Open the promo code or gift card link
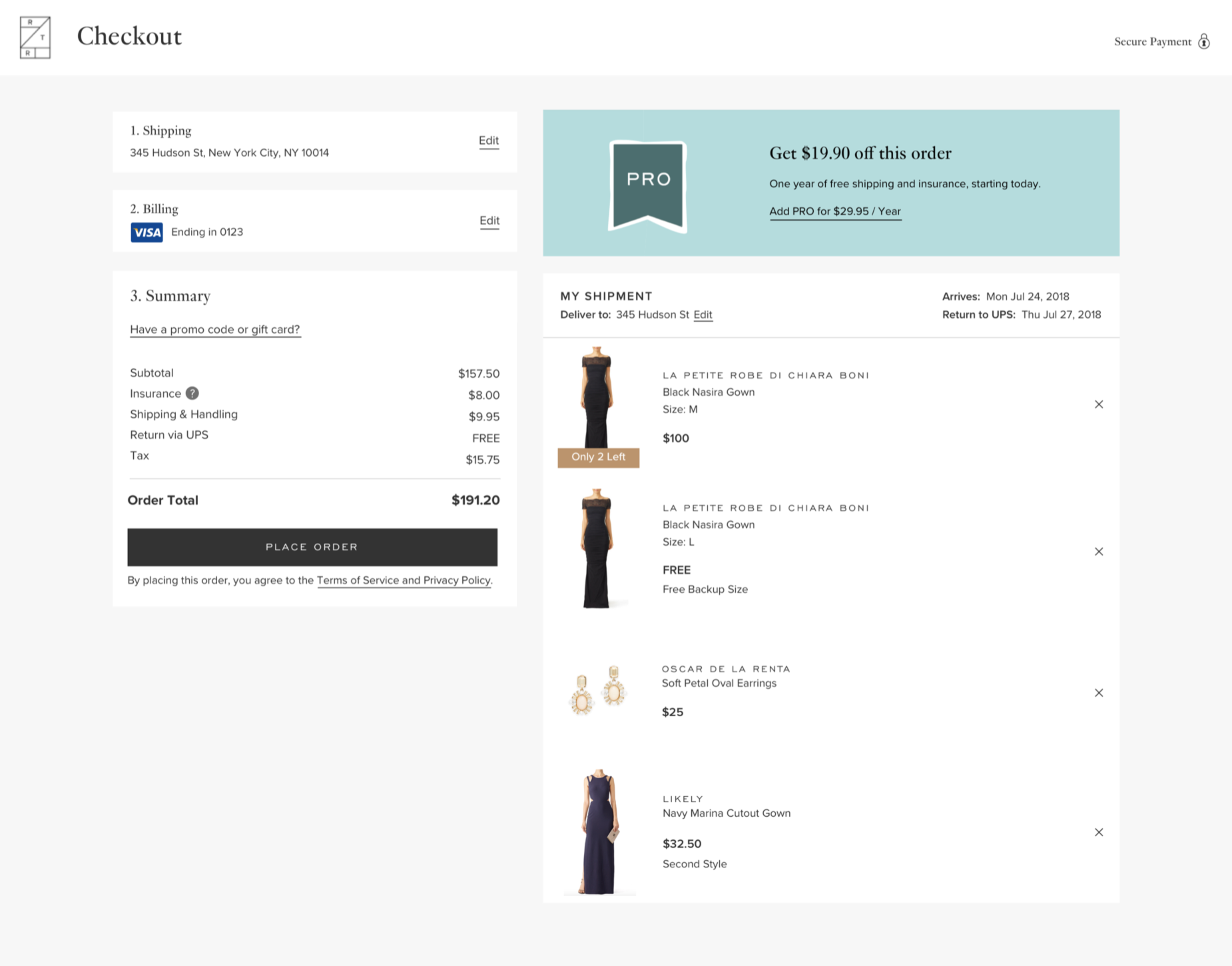The height and width of the screenshot is (966, 1232). pos(215,330)
